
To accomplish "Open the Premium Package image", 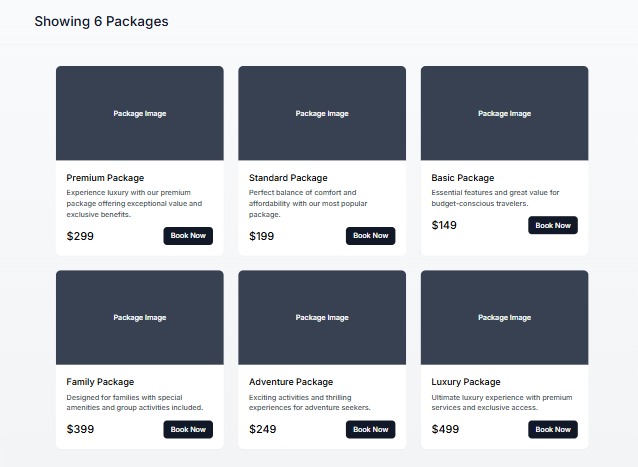I will (140, 113).
